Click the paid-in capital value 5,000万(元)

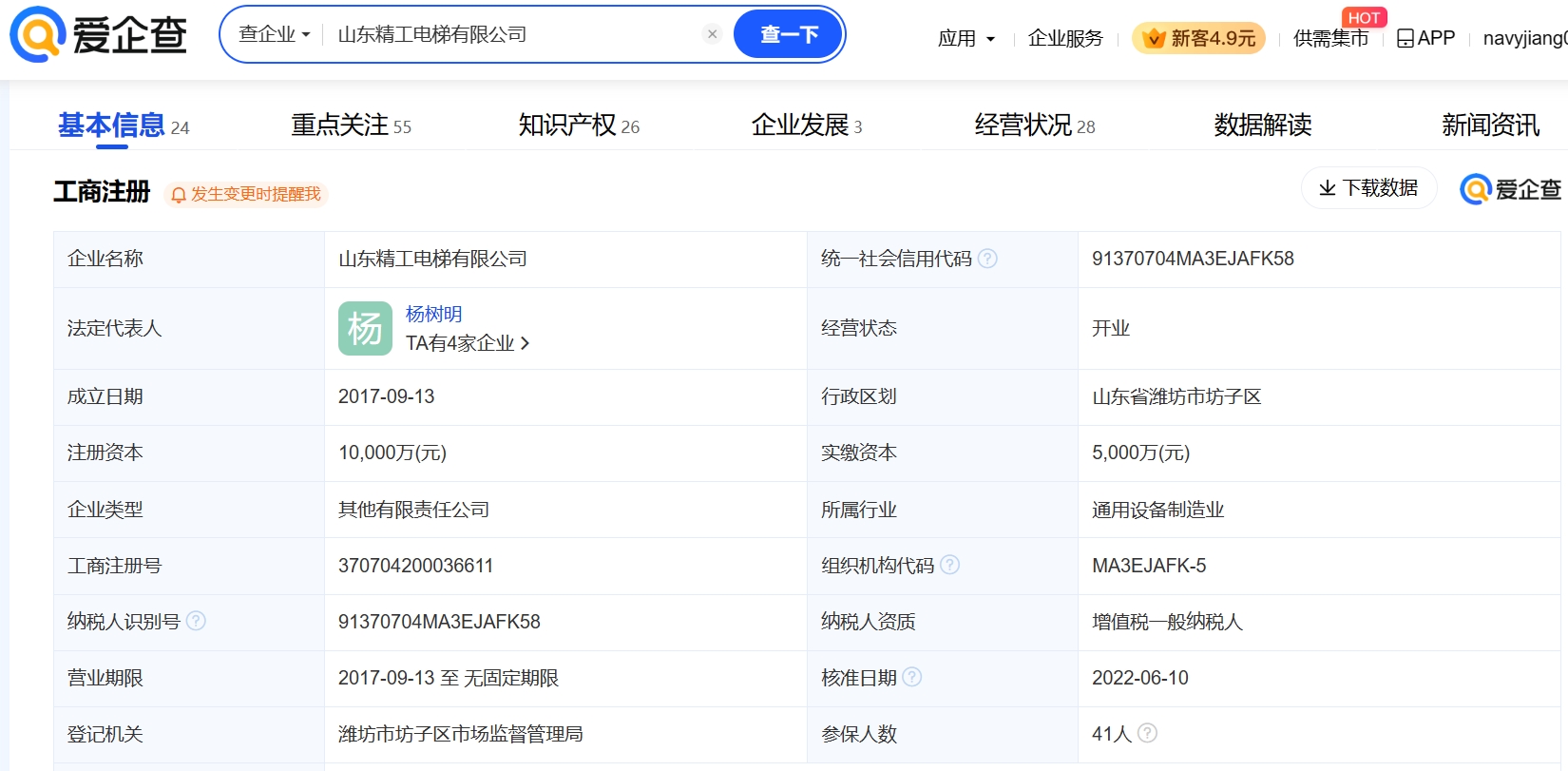click(x=1140, y=453)
